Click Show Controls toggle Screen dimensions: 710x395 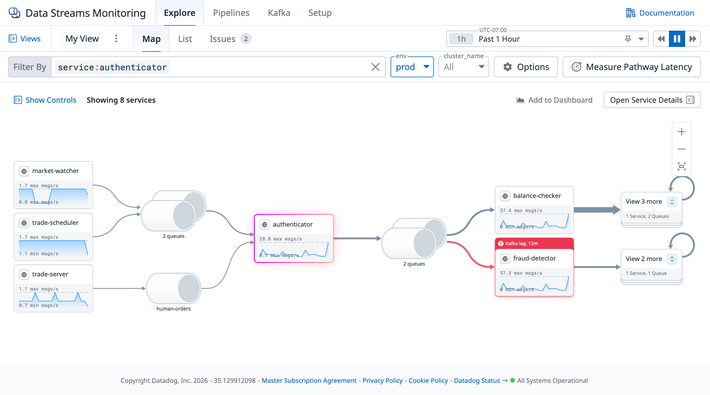click(x=45, y=100)
